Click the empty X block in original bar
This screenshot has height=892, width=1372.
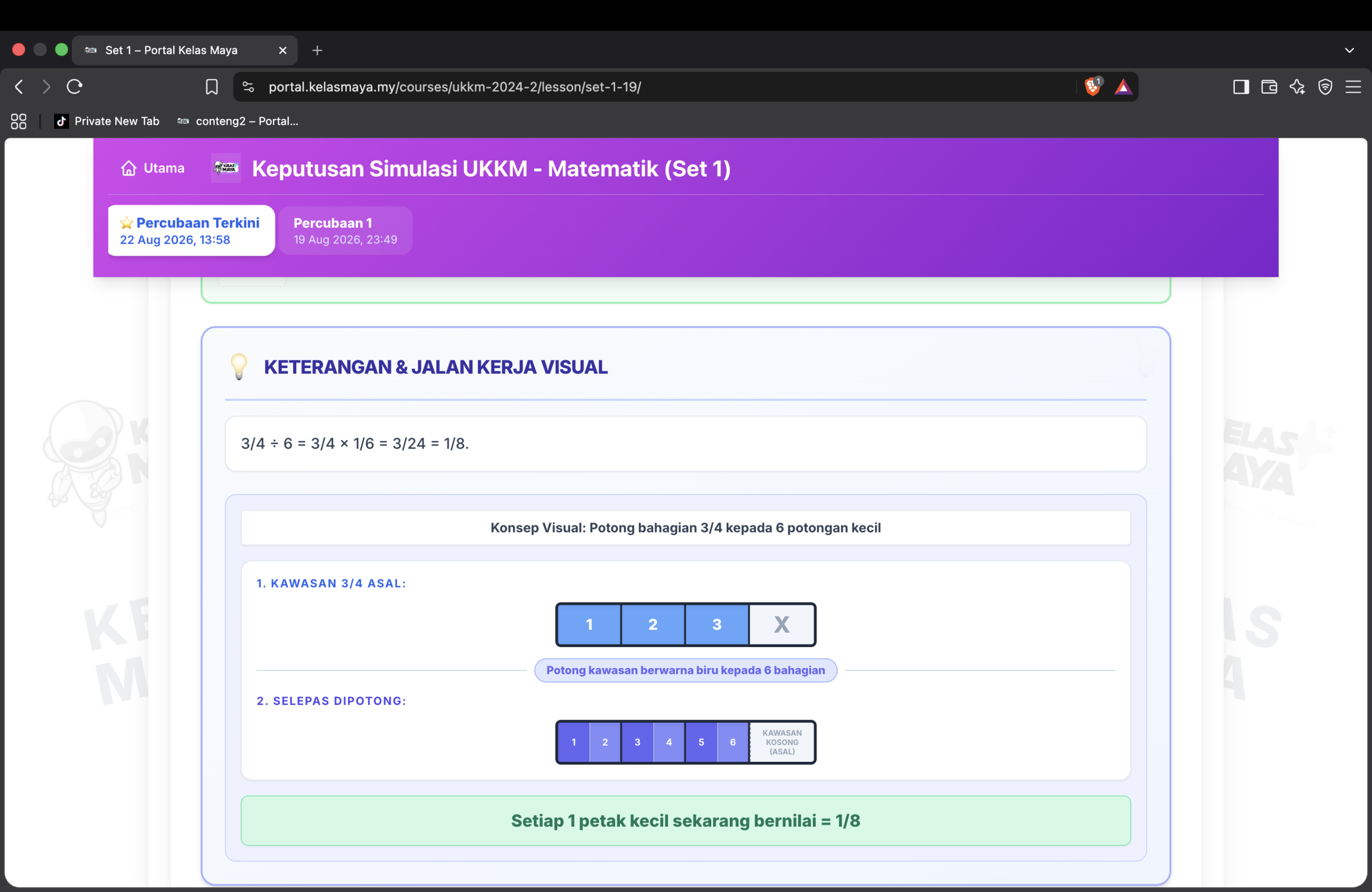coord(782,625)
